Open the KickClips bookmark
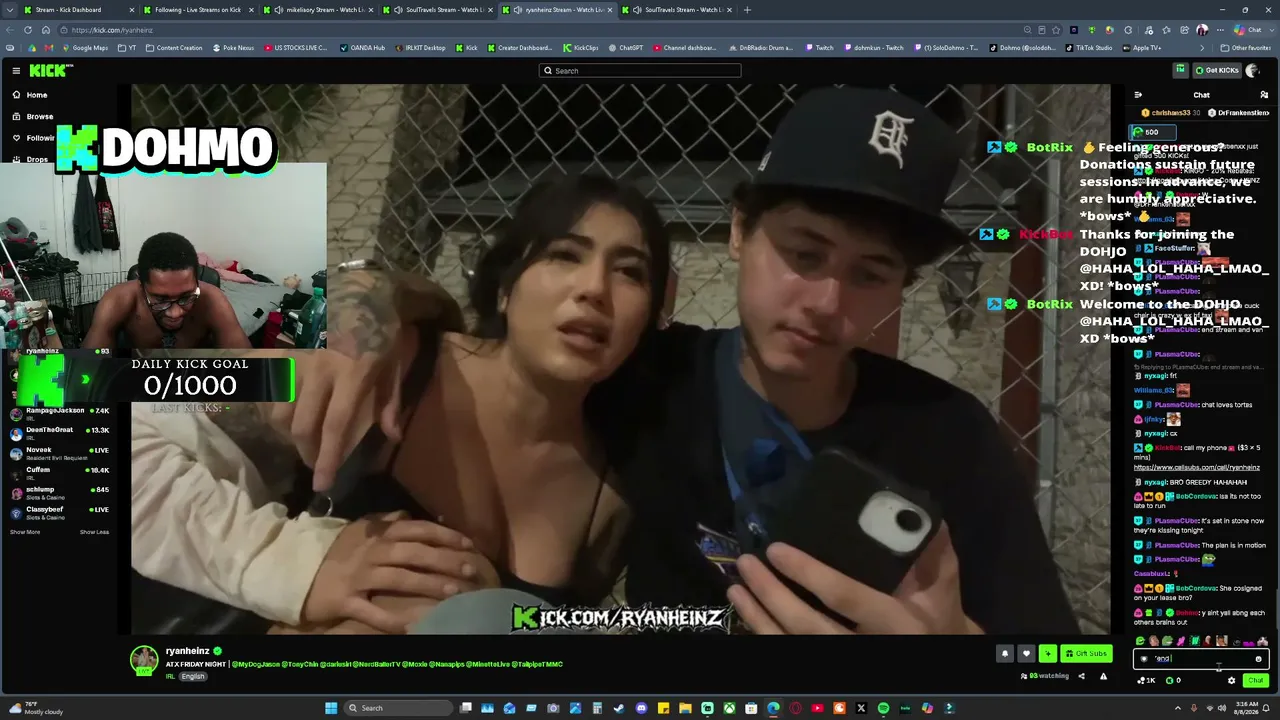Image resolution: width=1280 pixels, height=720 pixels. [x=580, y=48]
